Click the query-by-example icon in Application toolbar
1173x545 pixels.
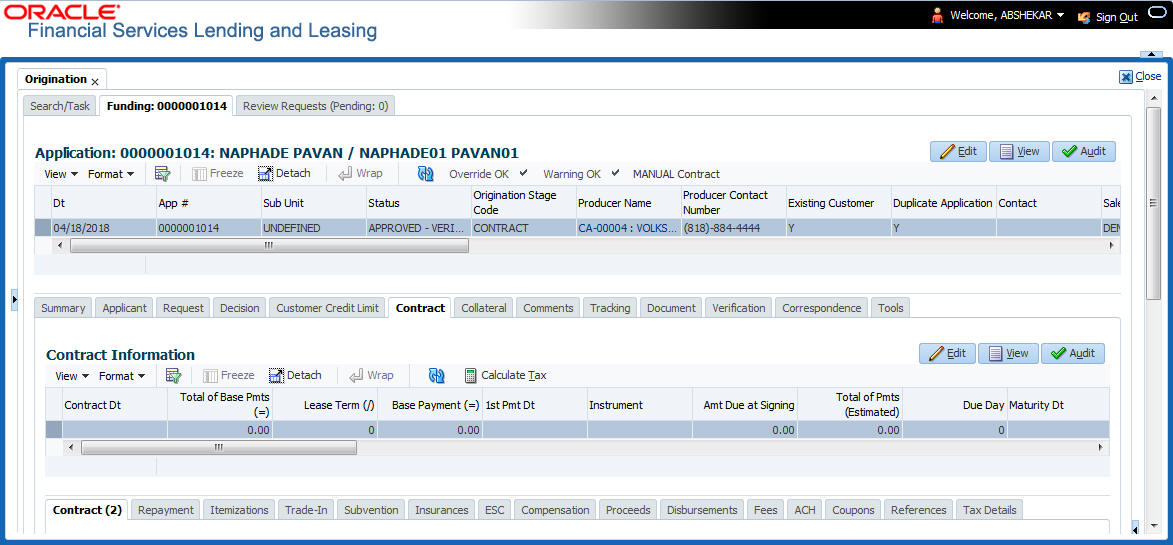coord(162,173)
